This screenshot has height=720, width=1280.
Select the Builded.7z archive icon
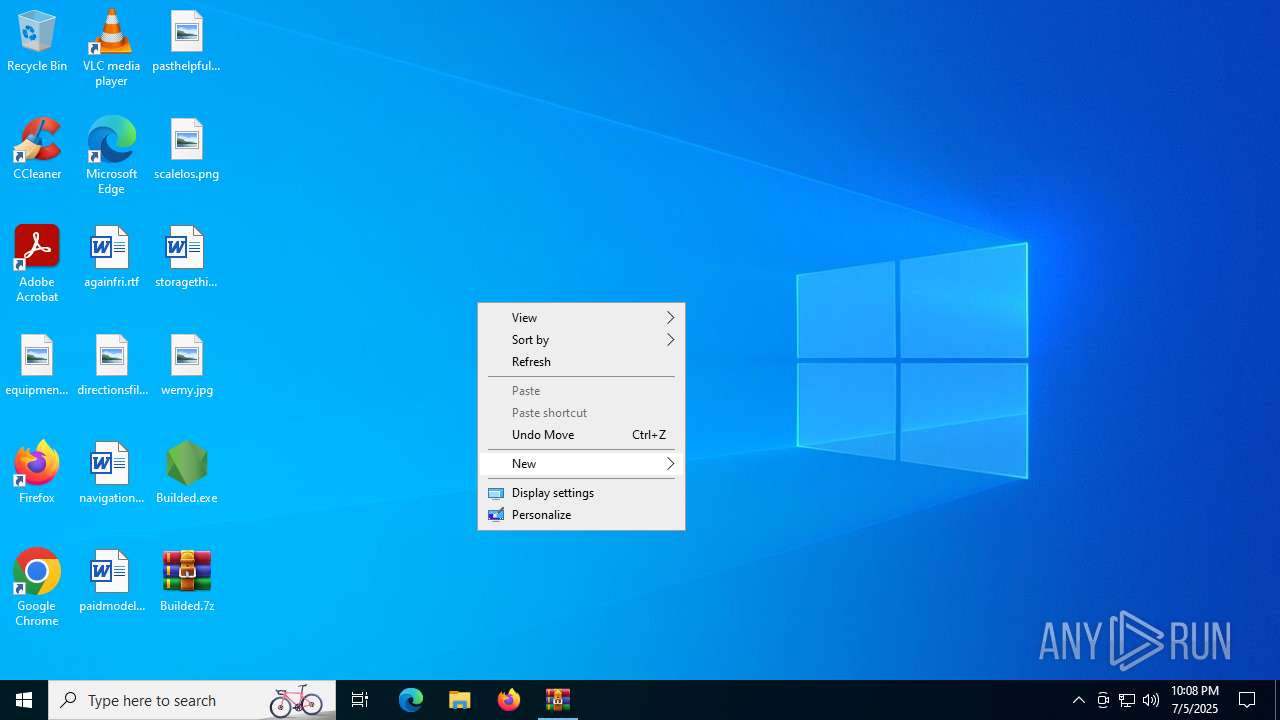[x=186, y=582]
